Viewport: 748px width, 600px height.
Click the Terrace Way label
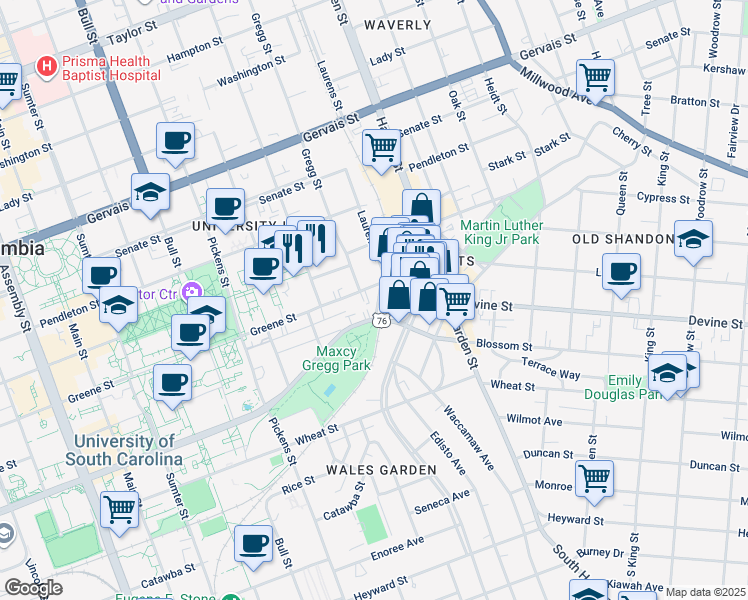click(551, 369)
